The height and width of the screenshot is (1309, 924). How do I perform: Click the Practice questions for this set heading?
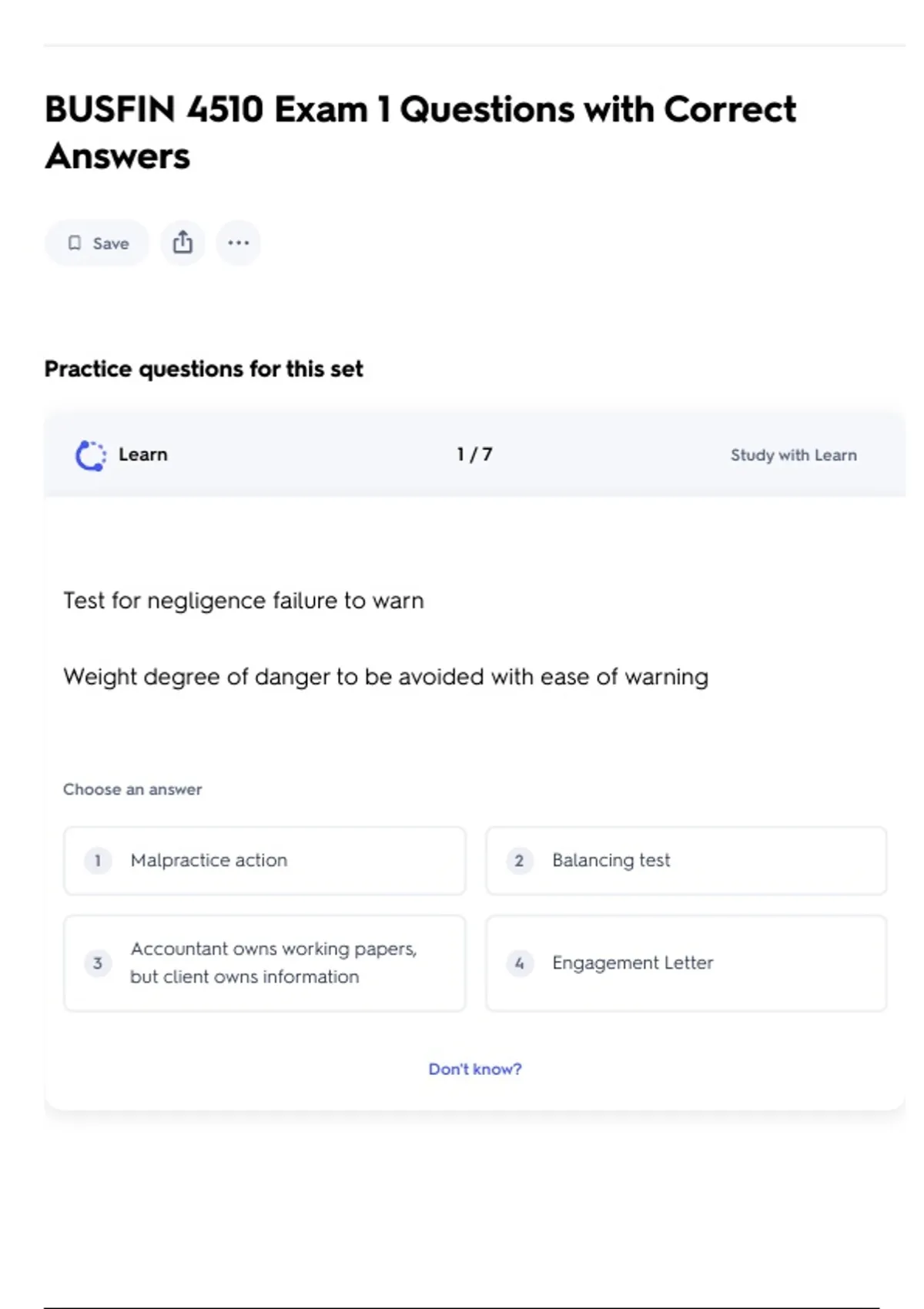tap(203, 369)
